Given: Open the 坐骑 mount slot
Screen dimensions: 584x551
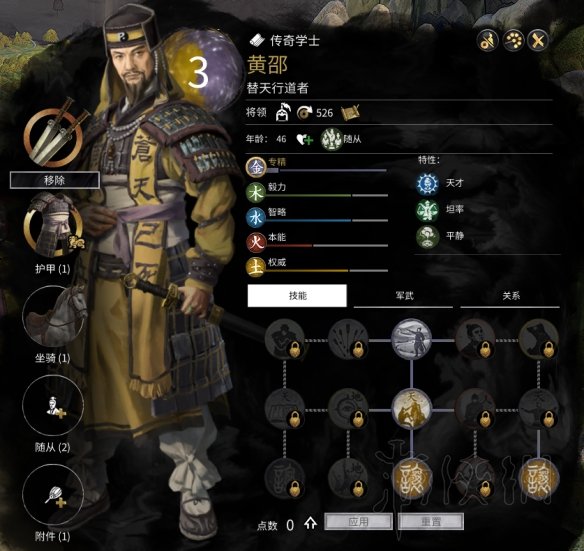Looking at the screenshot, I should coord(53,316).
